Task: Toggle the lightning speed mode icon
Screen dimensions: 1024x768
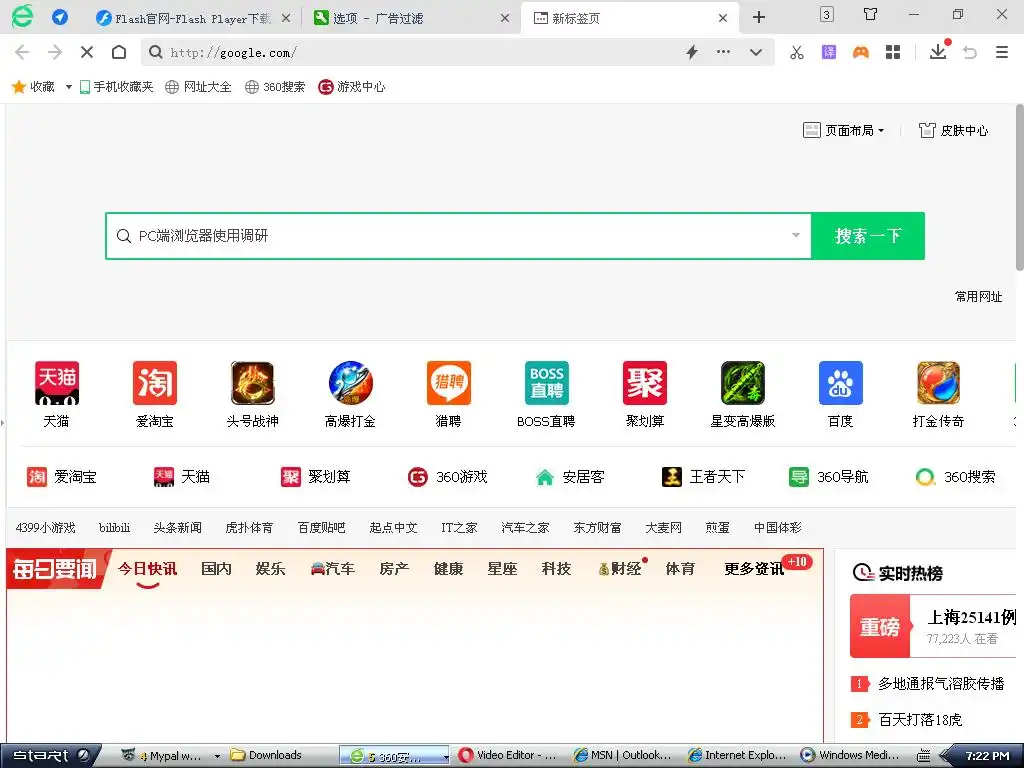Action: tap(692, 52)
